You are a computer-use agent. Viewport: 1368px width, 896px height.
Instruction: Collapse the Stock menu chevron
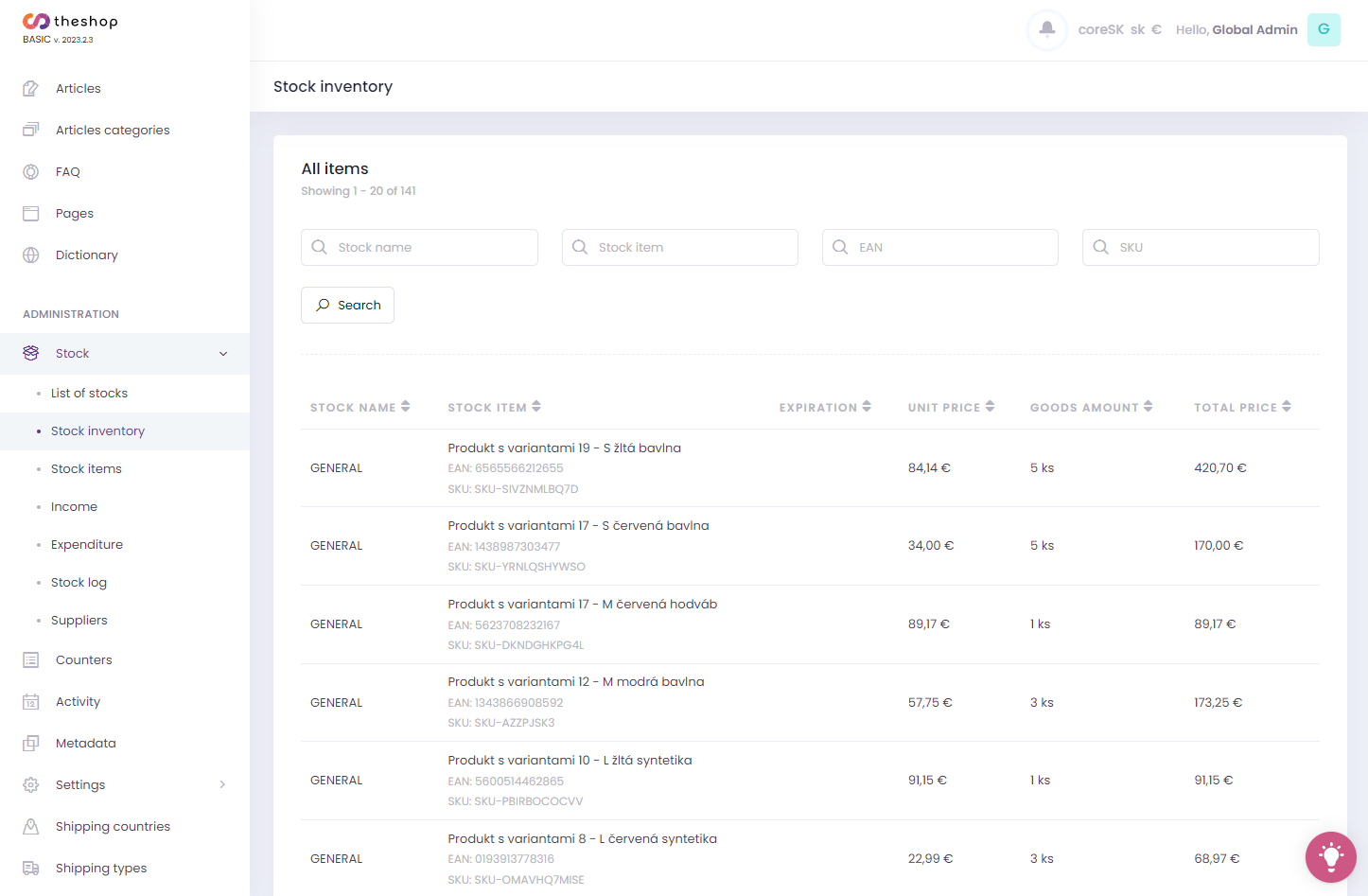(x=223, y=354)
